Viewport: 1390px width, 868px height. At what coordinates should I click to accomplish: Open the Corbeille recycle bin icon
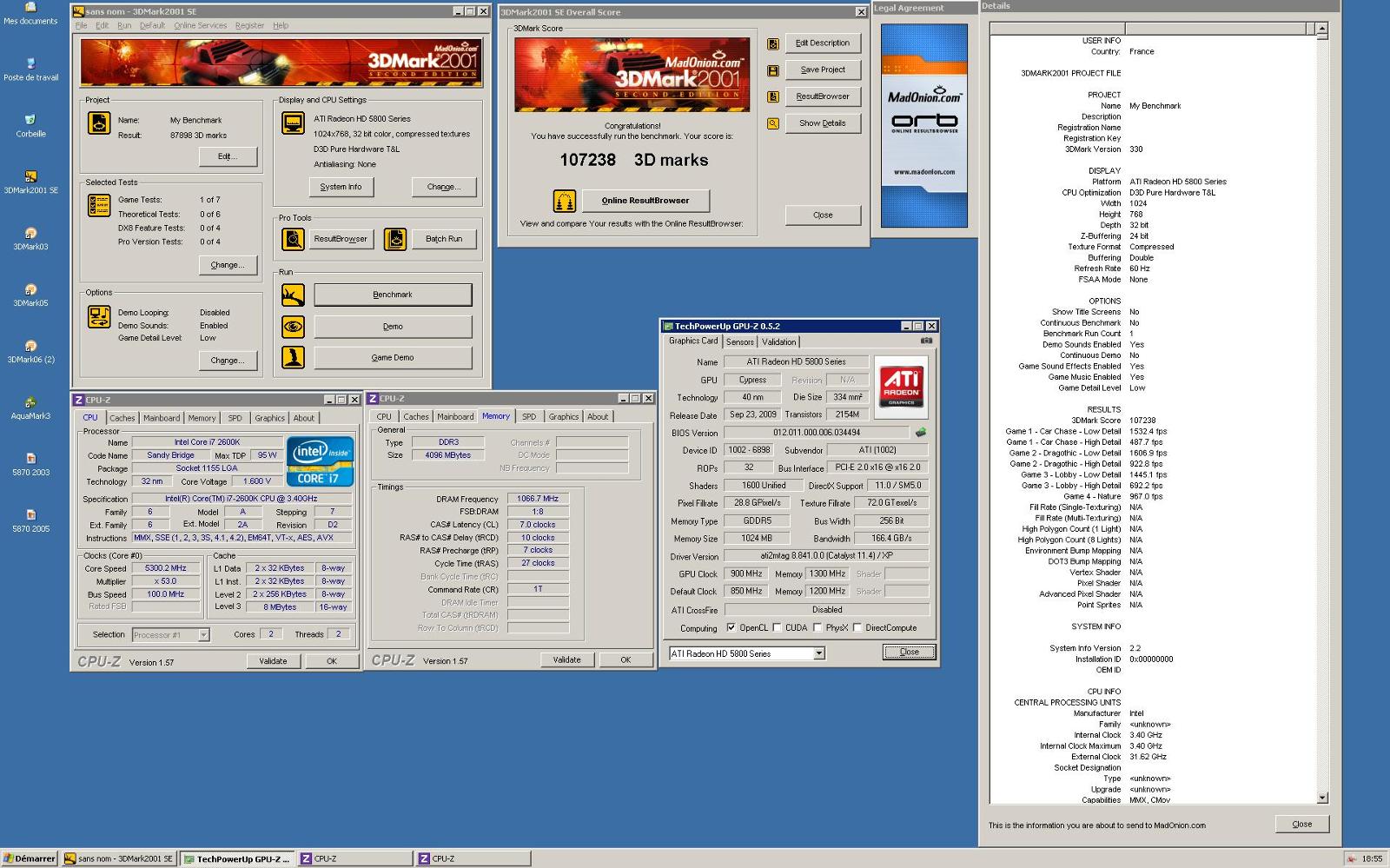(x=30, y=125)
